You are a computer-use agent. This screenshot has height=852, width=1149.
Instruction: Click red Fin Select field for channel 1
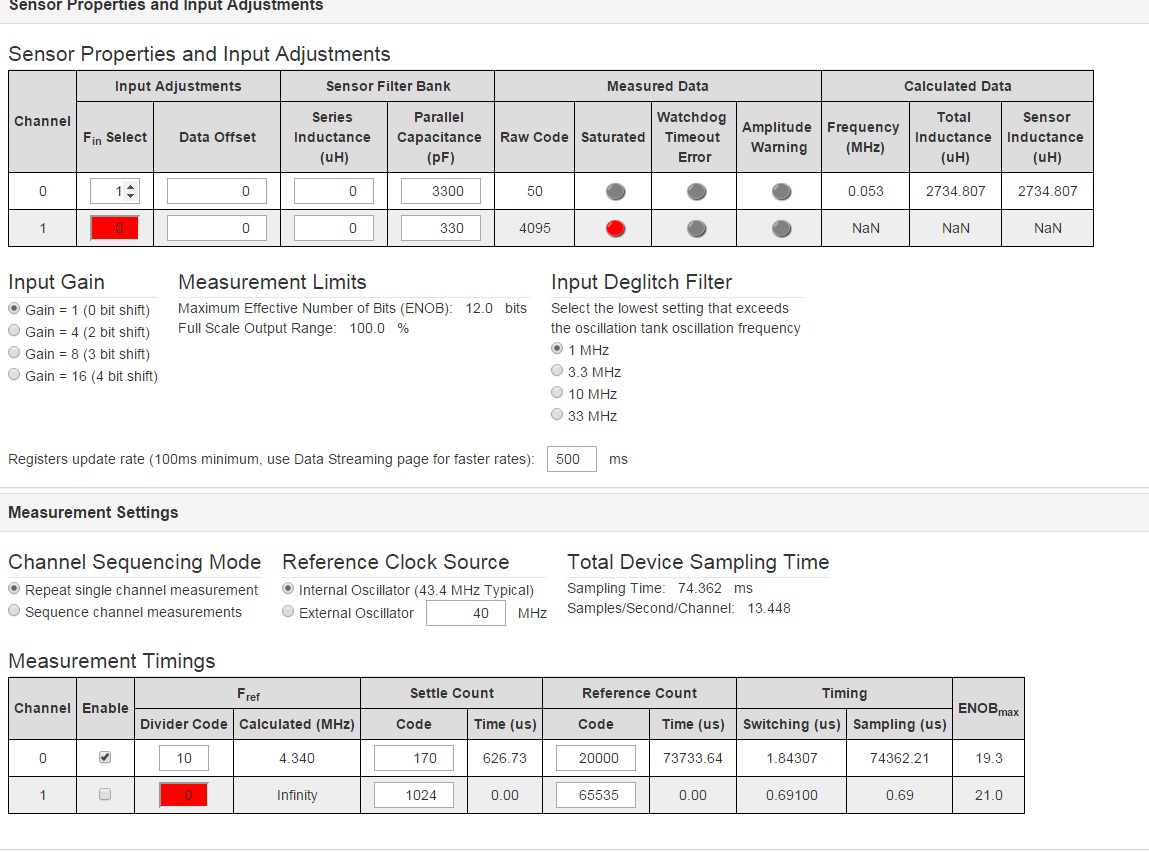[114, 228]
